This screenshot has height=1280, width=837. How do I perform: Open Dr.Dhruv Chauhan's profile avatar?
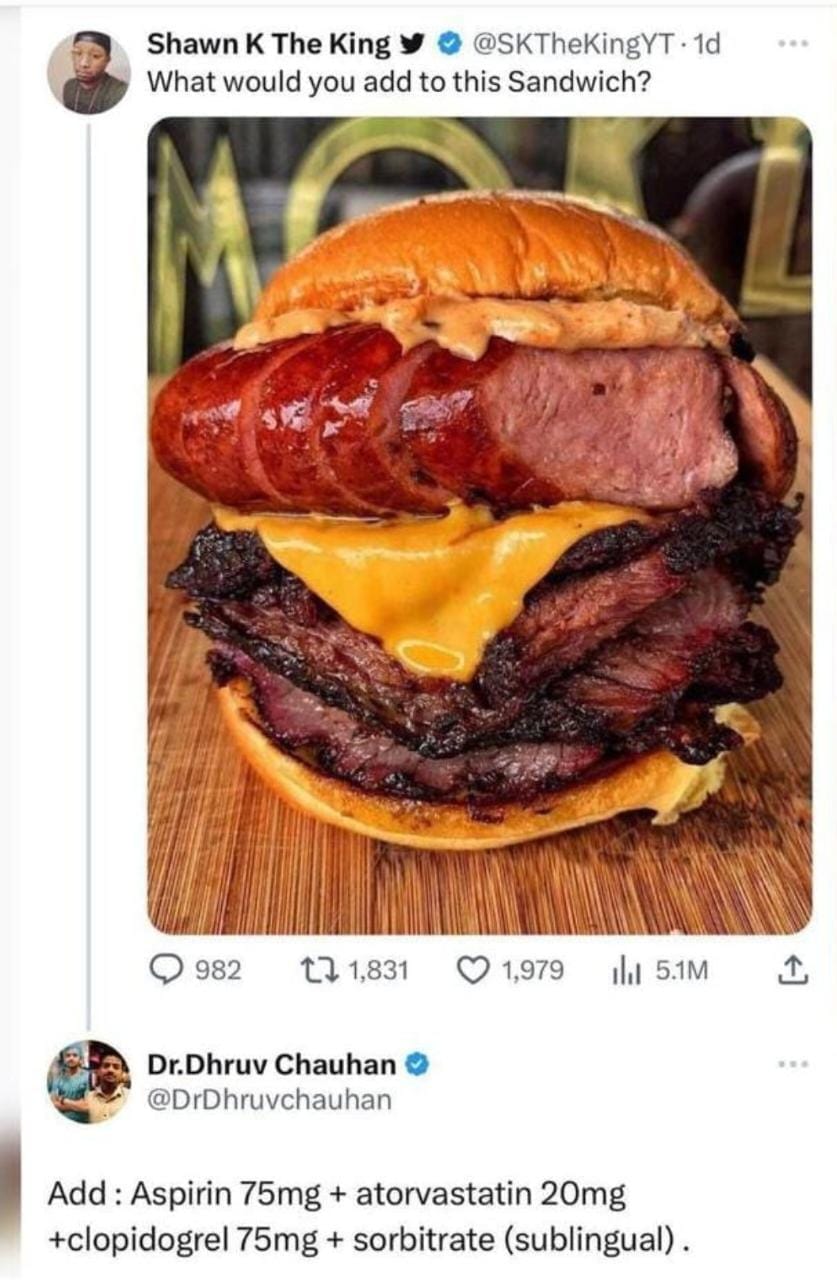(89, 1081)
